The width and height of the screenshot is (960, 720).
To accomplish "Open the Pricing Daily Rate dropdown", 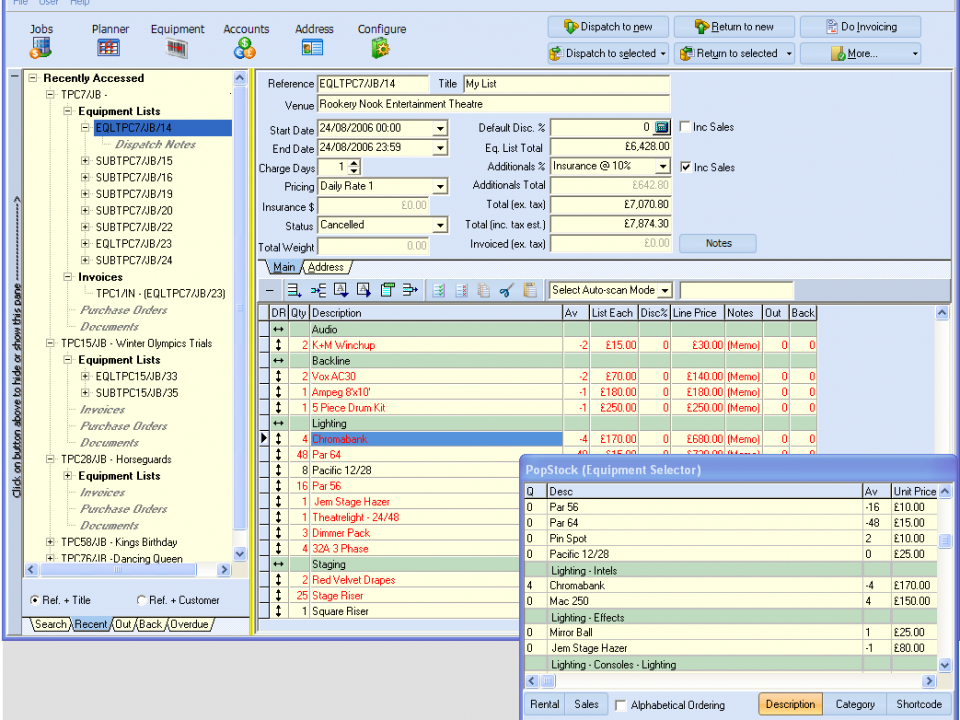I will pyautogui.click(x=440, y=187).
